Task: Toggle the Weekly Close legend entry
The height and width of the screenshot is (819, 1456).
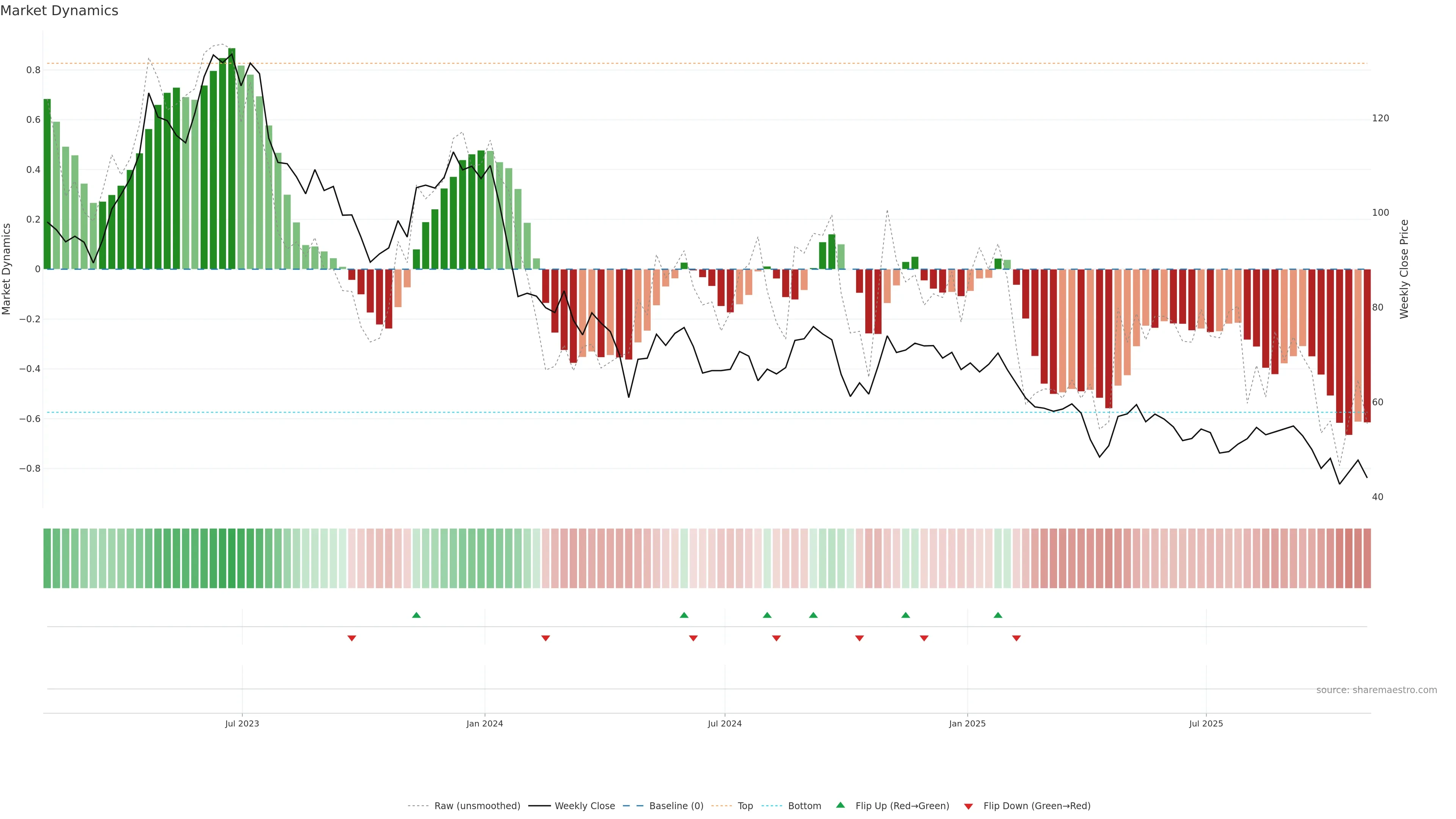Action: (x=584, y=806)
